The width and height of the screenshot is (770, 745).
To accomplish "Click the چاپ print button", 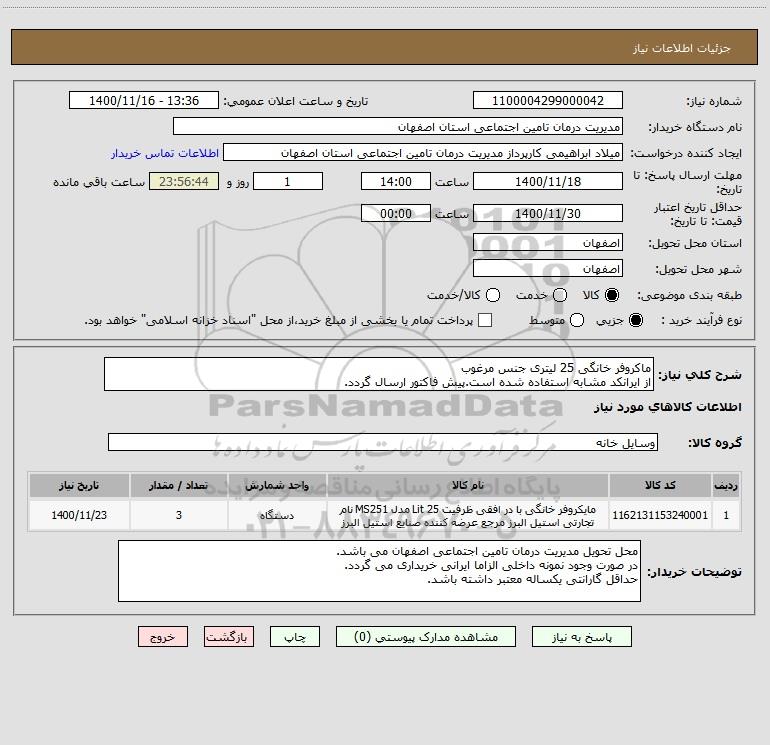I will [295, 637].
